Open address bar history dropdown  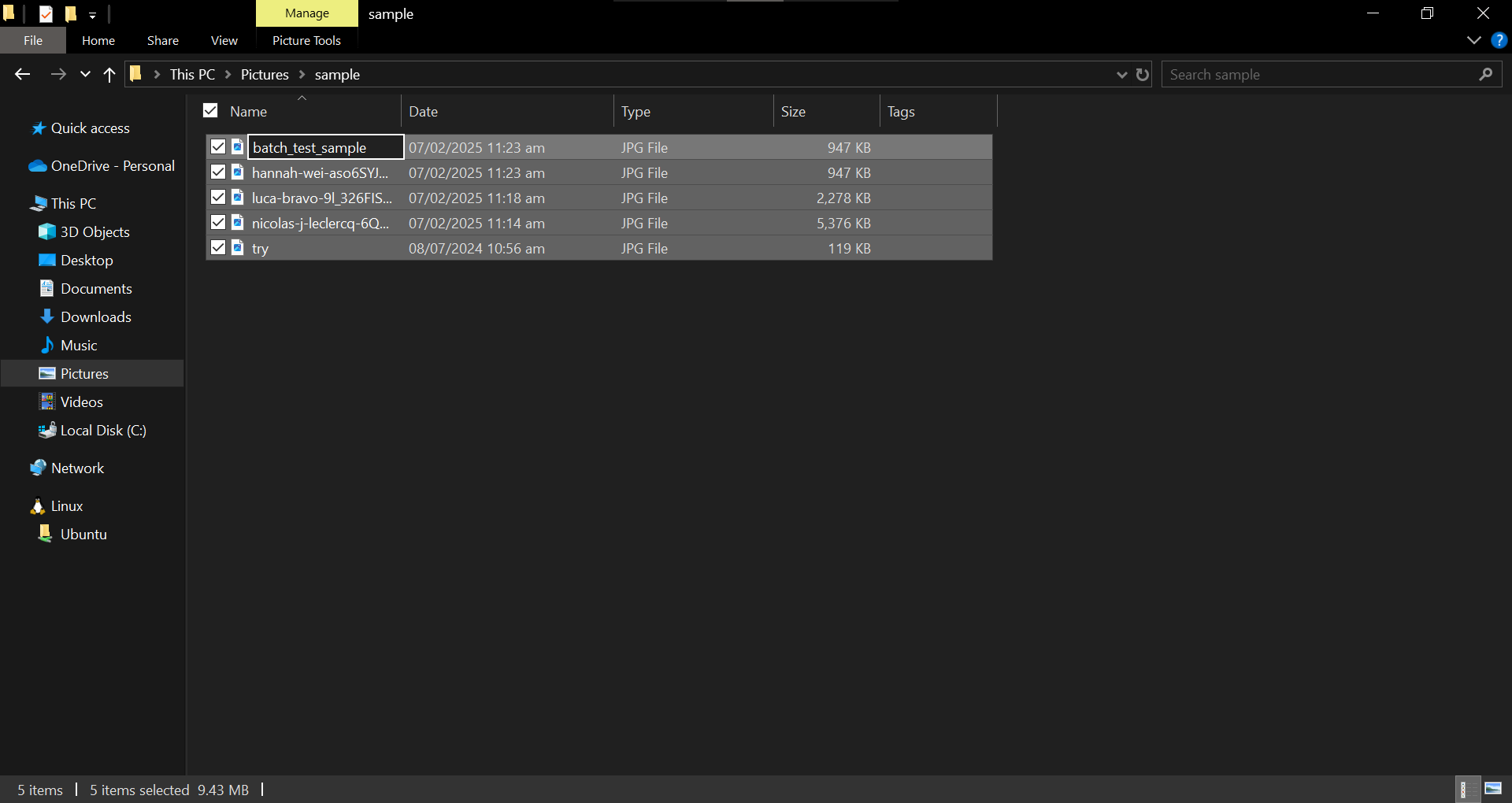(x=1121, y=74)
